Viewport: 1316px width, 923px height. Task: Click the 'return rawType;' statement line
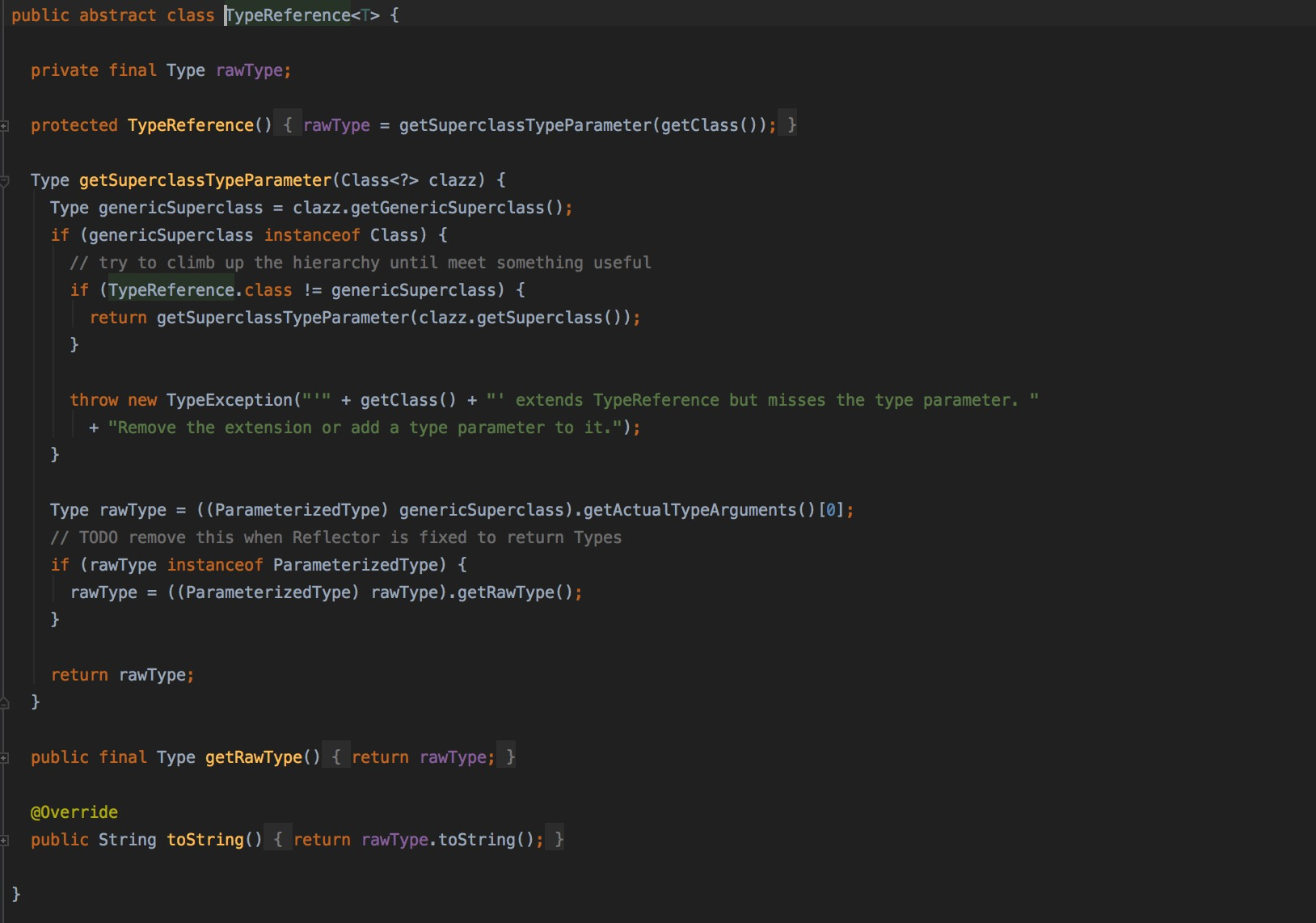(122, 675)
